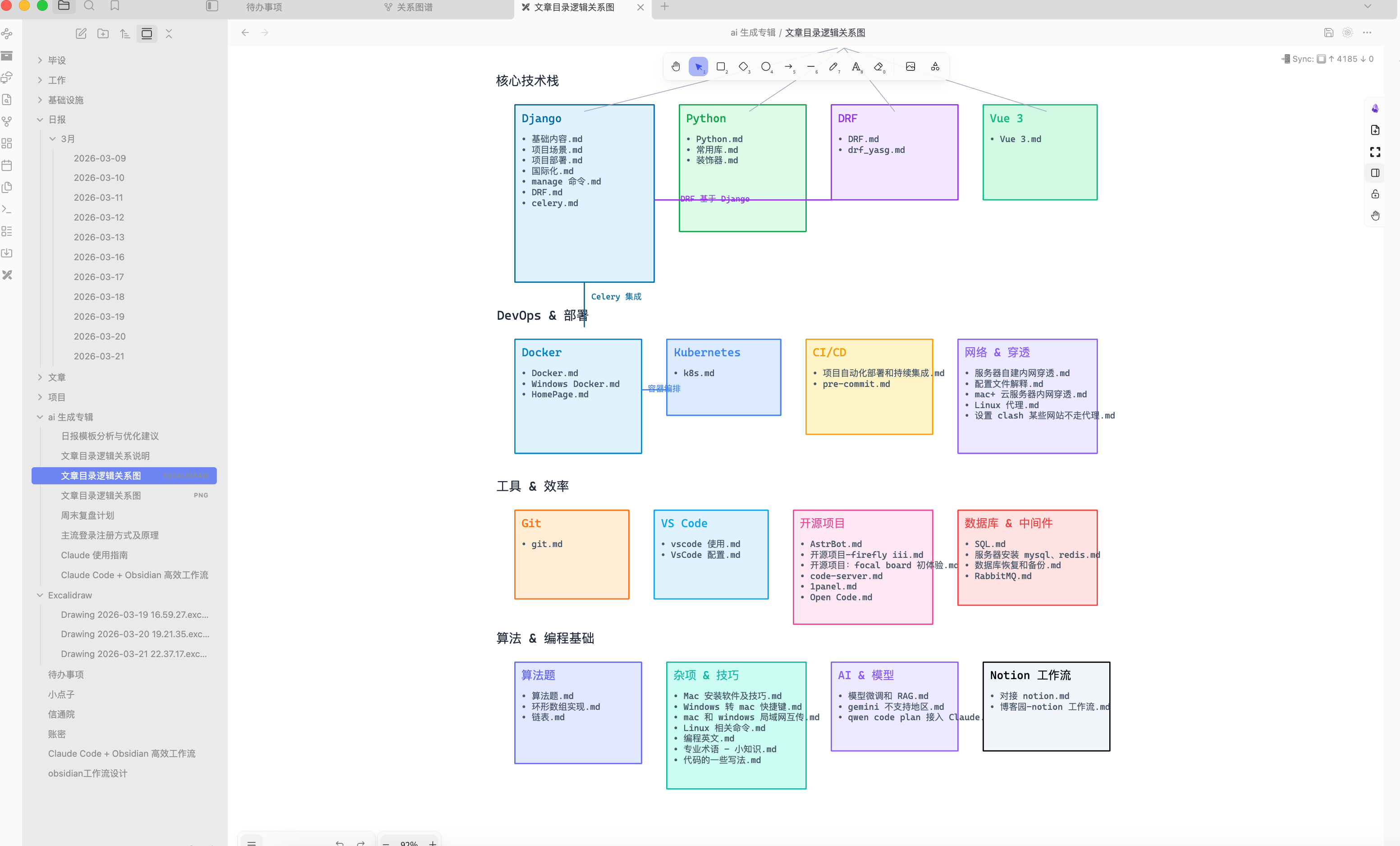
Task: Select the Rectangle shape tool
Action: click(720, 67)
